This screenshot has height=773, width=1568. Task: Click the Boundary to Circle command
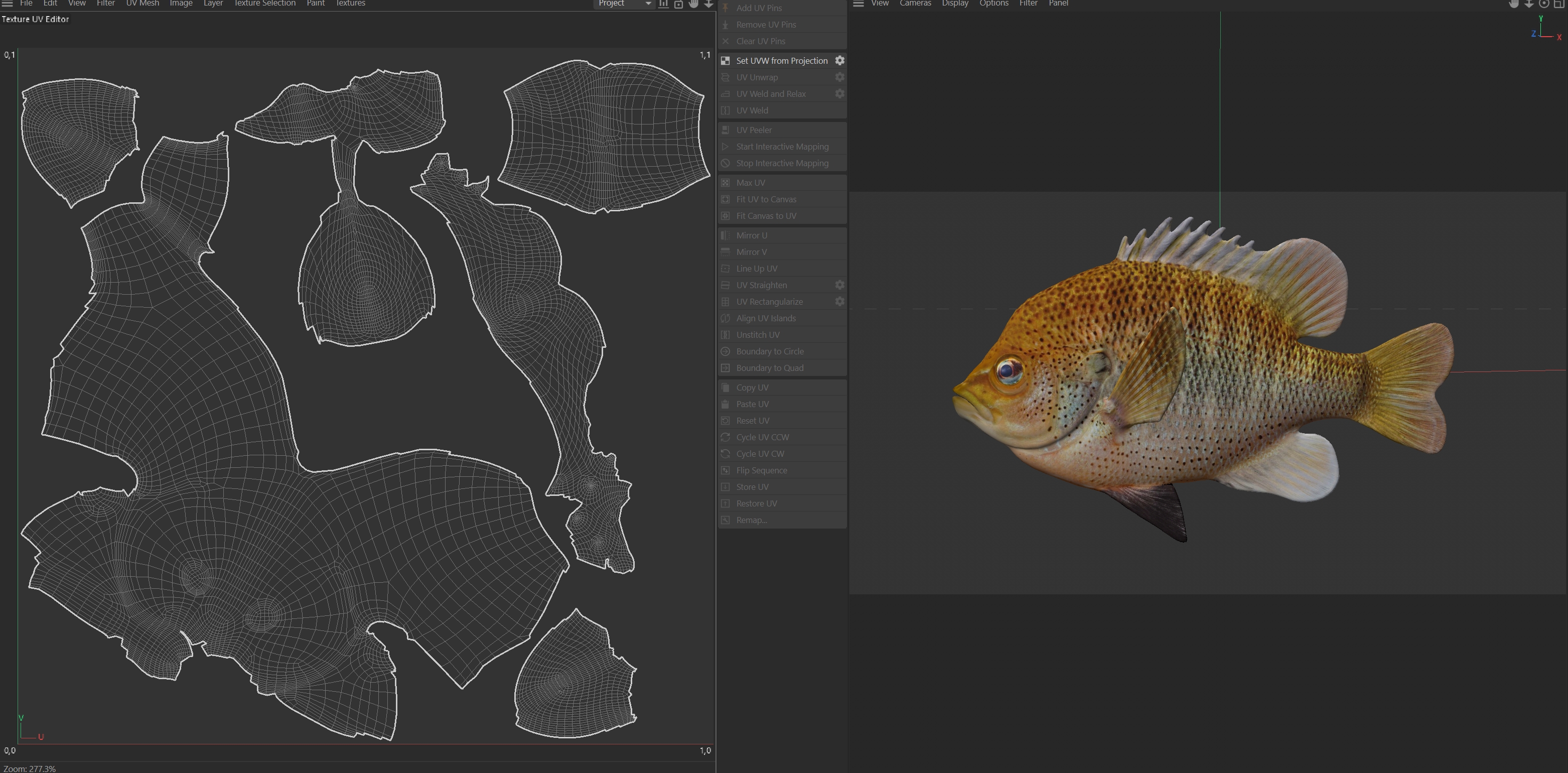pos(769,351)
